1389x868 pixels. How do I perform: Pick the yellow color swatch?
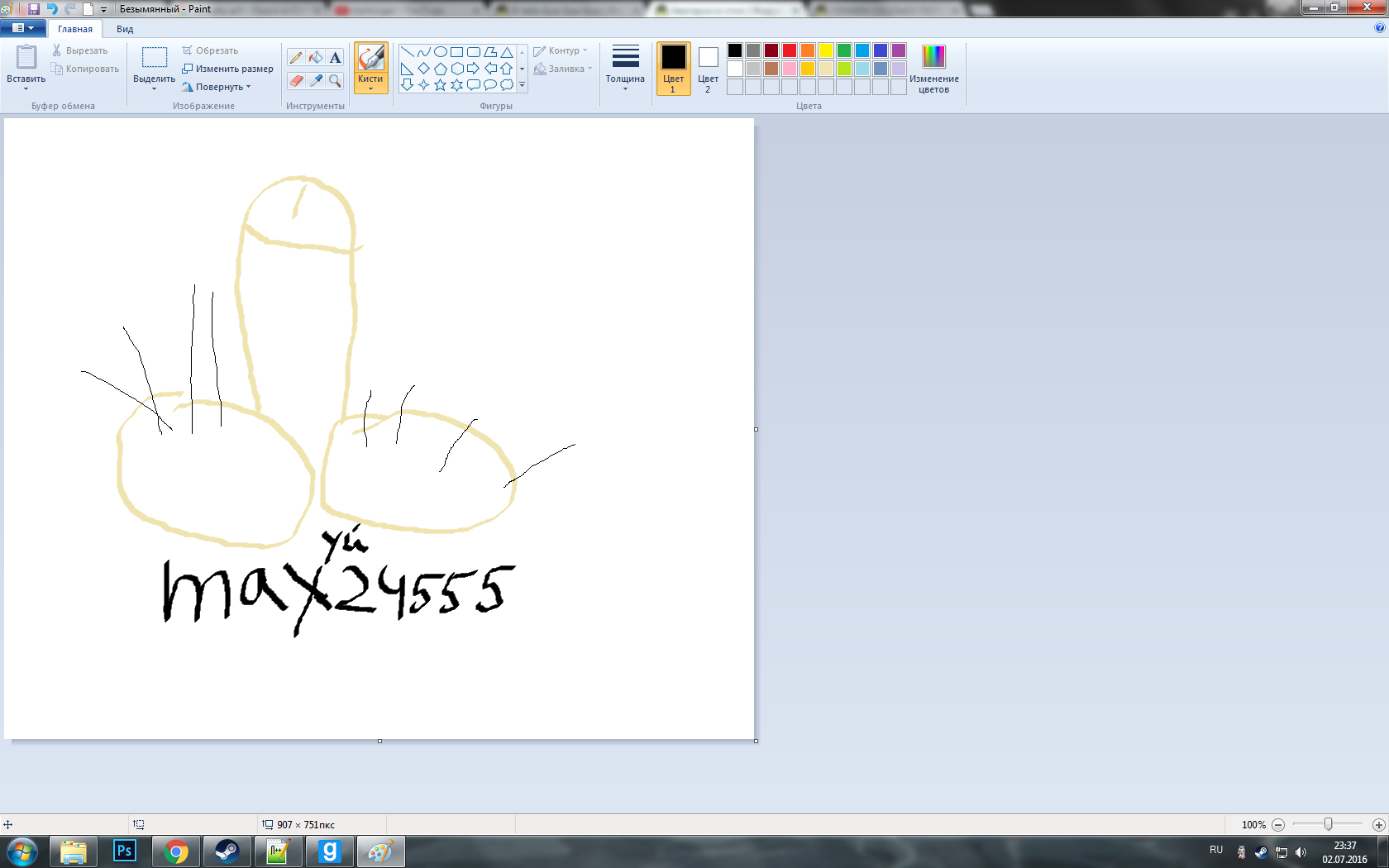[x=826, y=50]
